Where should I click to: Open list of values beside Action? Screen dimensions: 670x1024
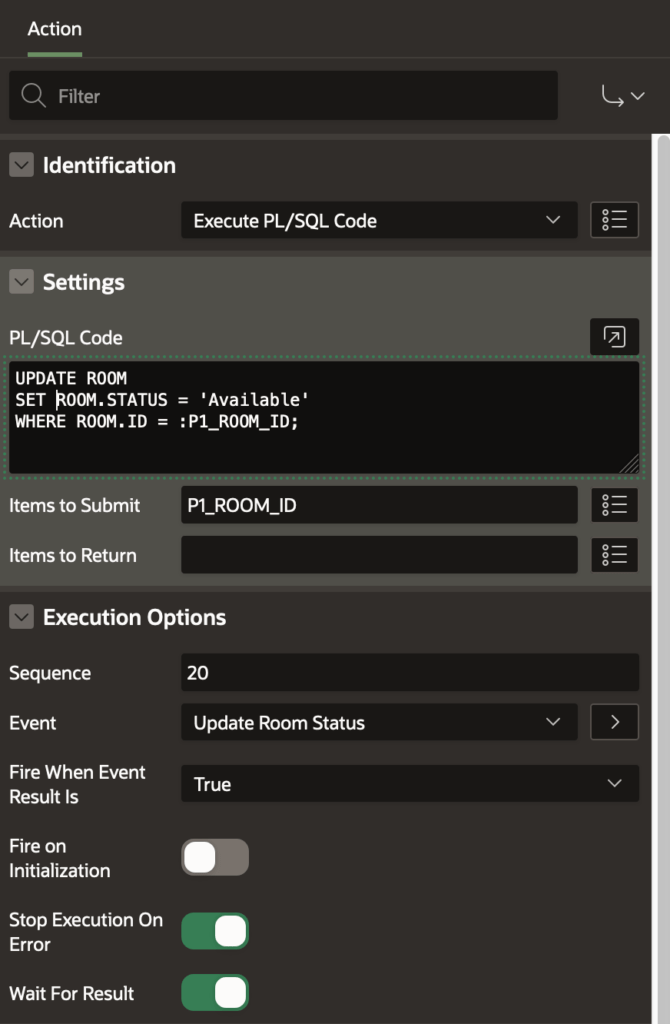614,220
